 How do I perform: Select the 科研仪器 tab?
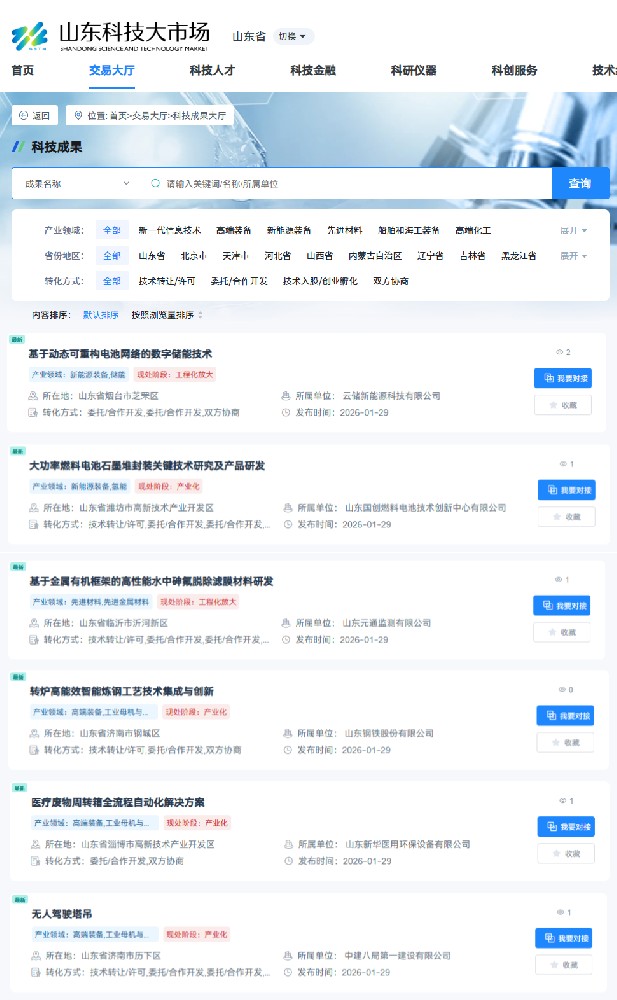[x=413, y=70]
